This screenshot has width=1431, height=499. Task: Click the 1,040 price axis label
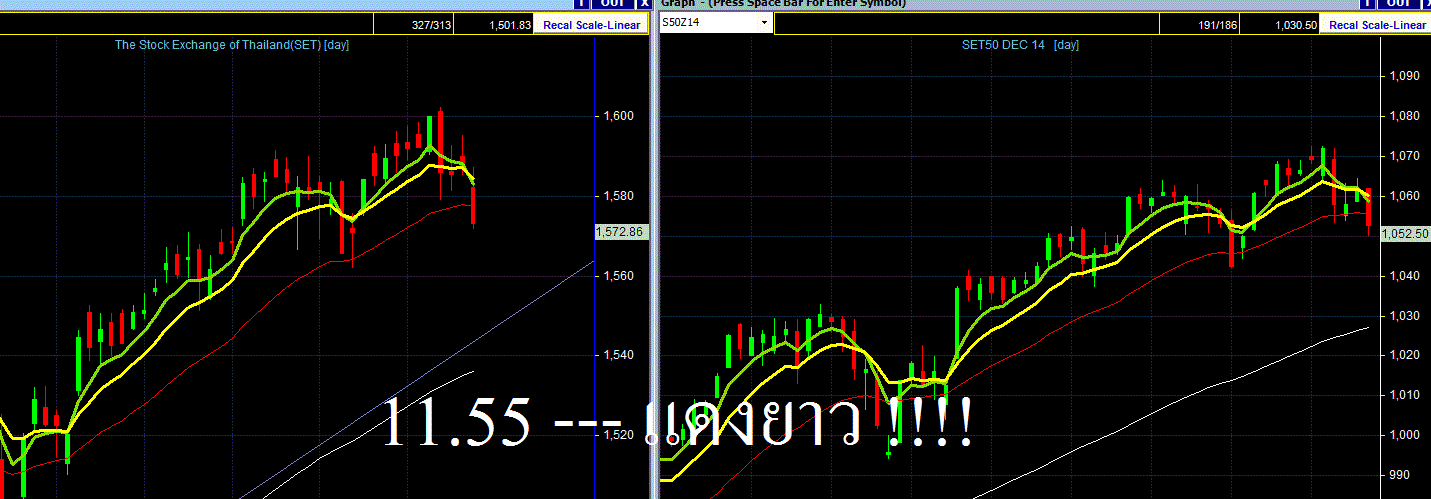coord(1406,276)
